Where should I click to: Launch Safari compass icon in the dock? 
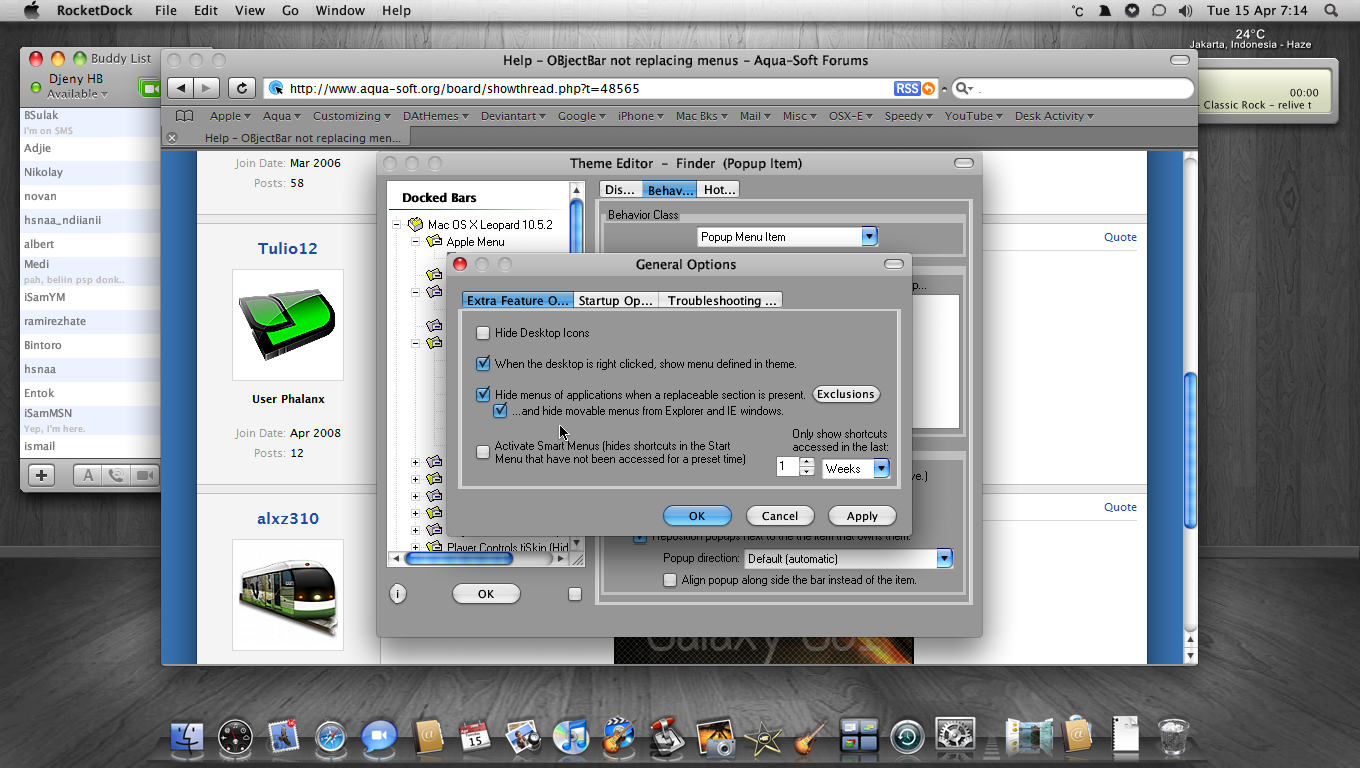pyautogui.click(x=331, y=737)
